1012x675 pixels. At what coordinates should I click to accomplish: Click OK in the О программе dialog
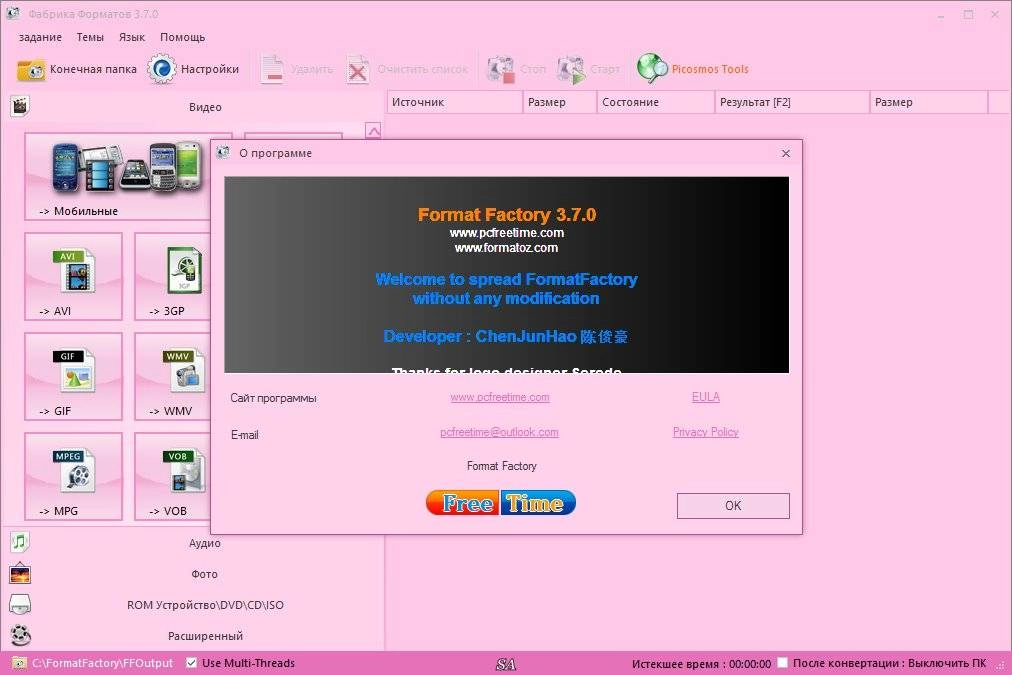[733, 506]
